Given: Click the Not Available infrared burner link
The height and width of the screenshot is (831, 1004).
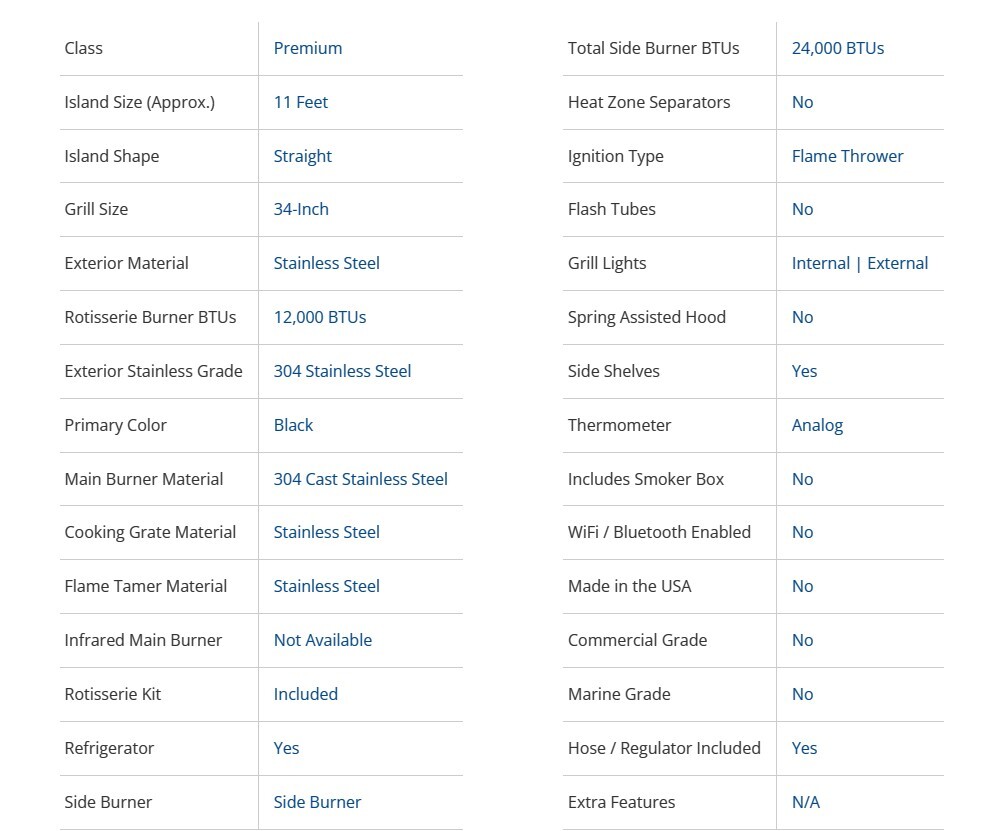Looking at the screenshot, I should (x=322, y=640).
